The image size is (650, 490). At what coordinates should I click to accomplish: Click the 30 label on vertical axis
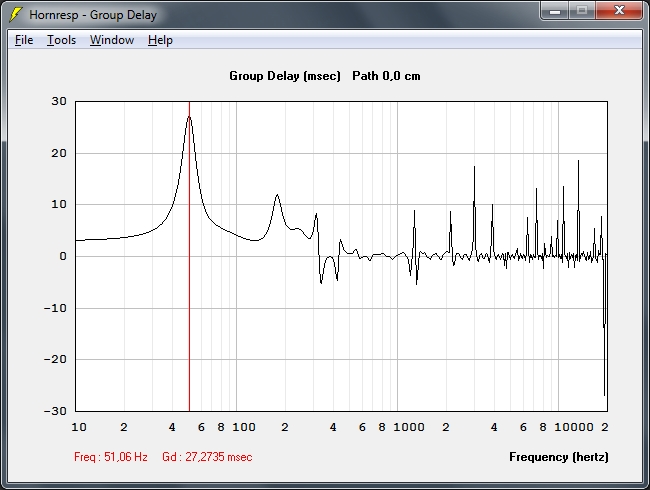point(59,101)
